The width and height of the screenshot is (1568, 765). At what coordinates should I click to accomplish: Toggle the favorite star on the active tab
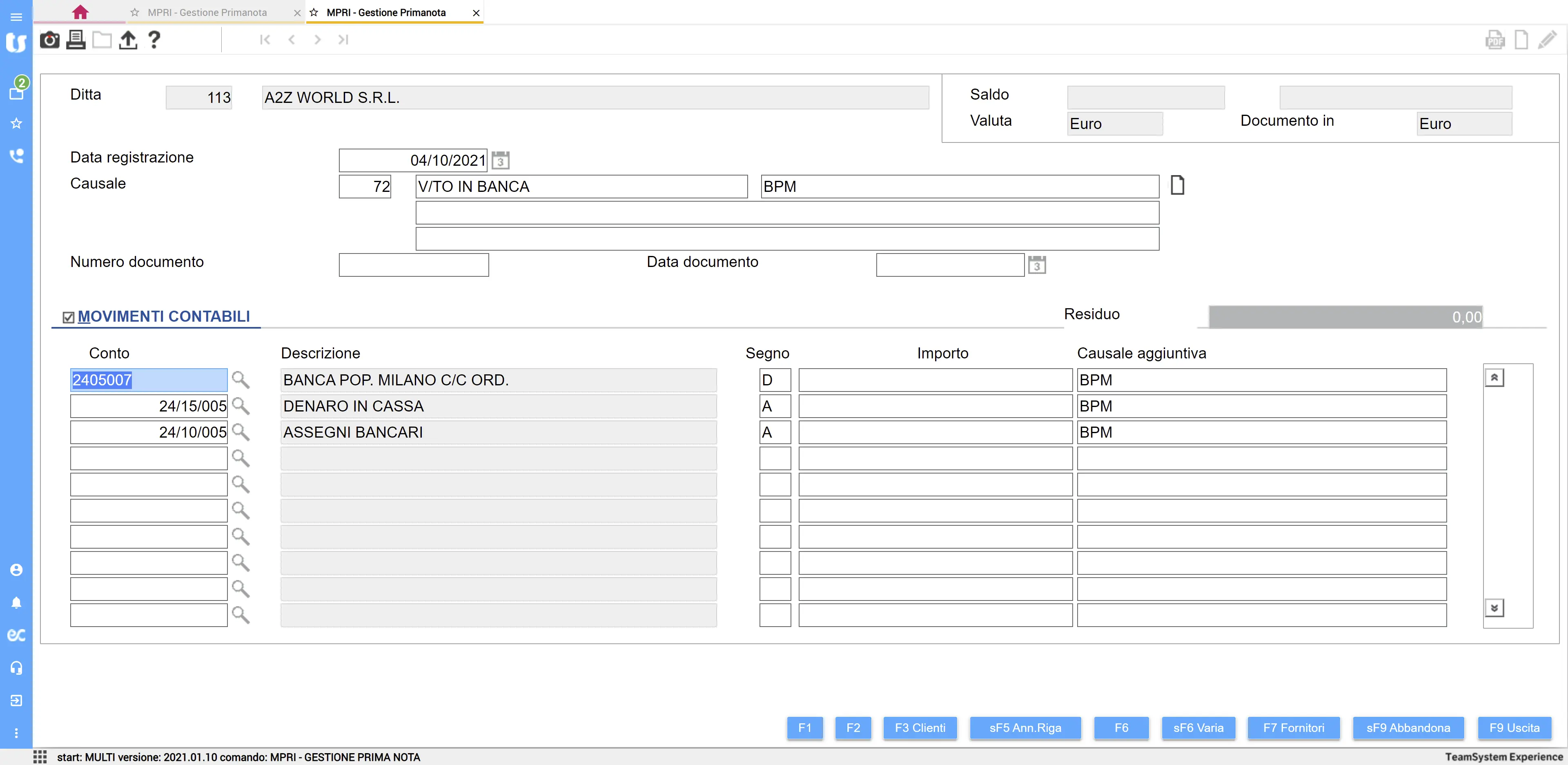pos(314,12)
